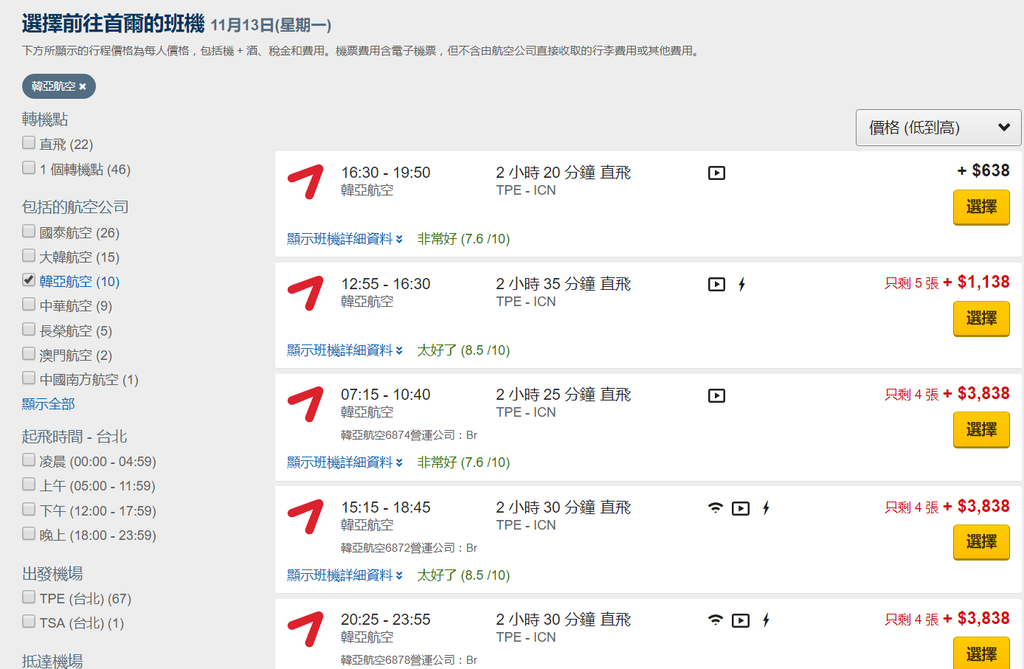
Task: Click the 選擇前往首爾的班機 page heading
Action: pos(113,24)
